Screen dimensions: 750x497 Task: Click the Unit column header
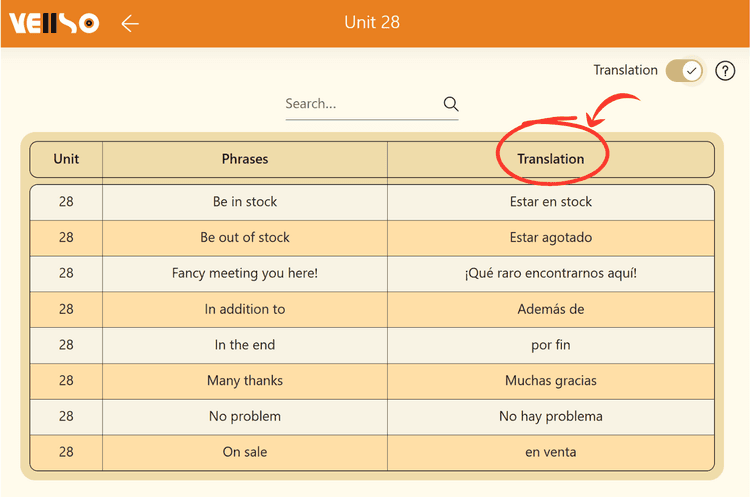click(66, 159)
